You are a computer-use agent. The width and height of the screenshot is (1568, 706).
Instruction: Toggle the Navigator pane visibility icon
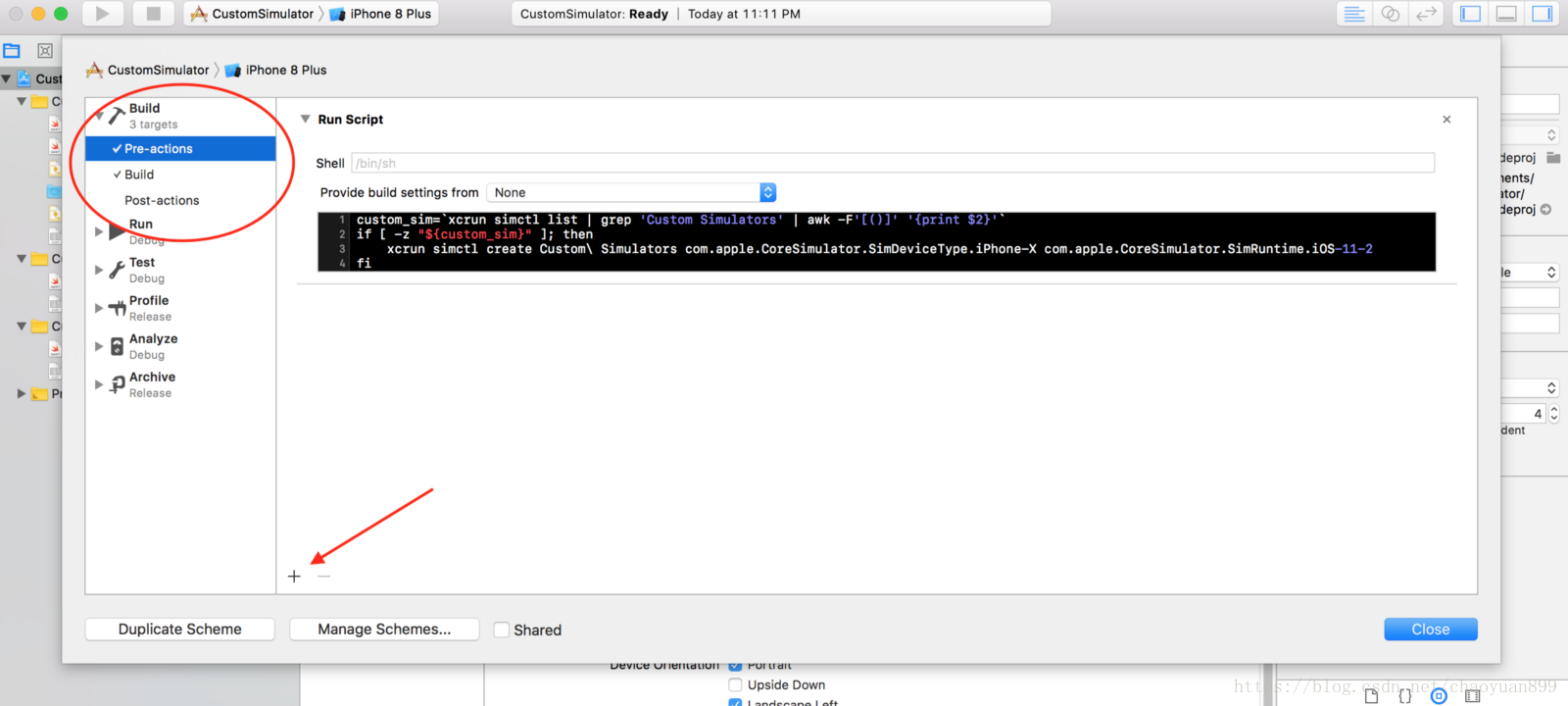coord(1470,14)
